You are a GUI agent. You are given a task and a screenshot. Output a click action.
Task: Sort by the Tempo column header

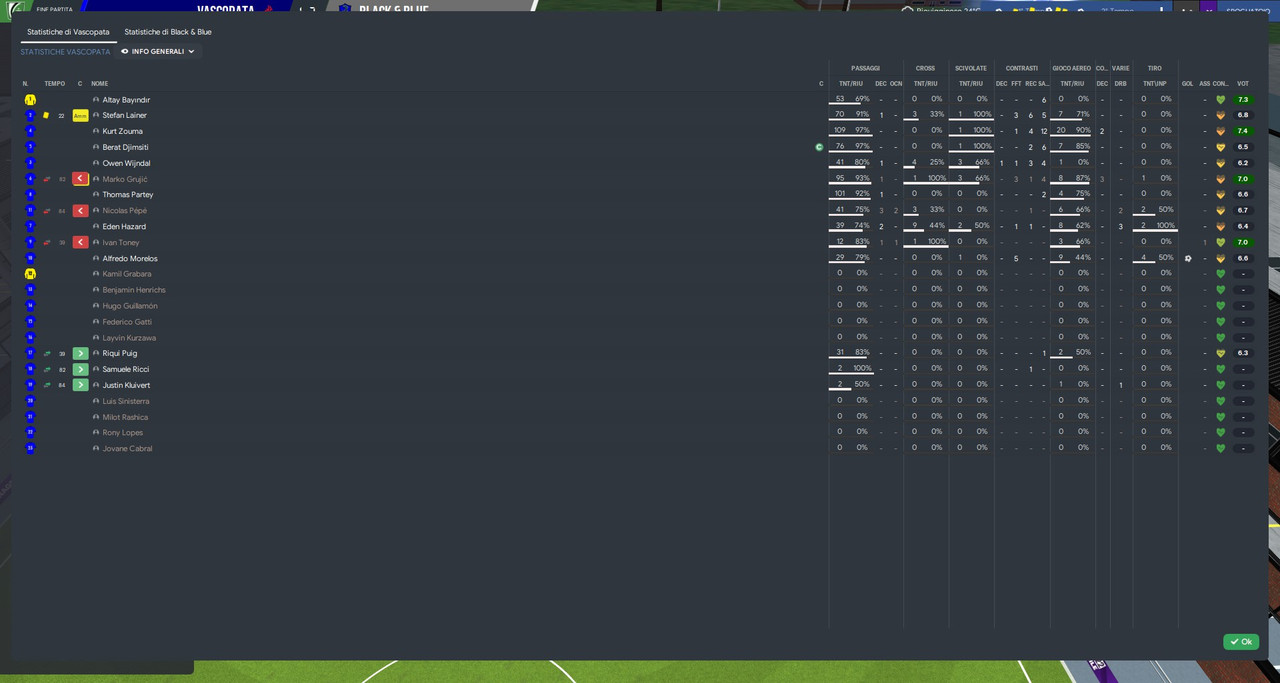click(x=54, y=84)
